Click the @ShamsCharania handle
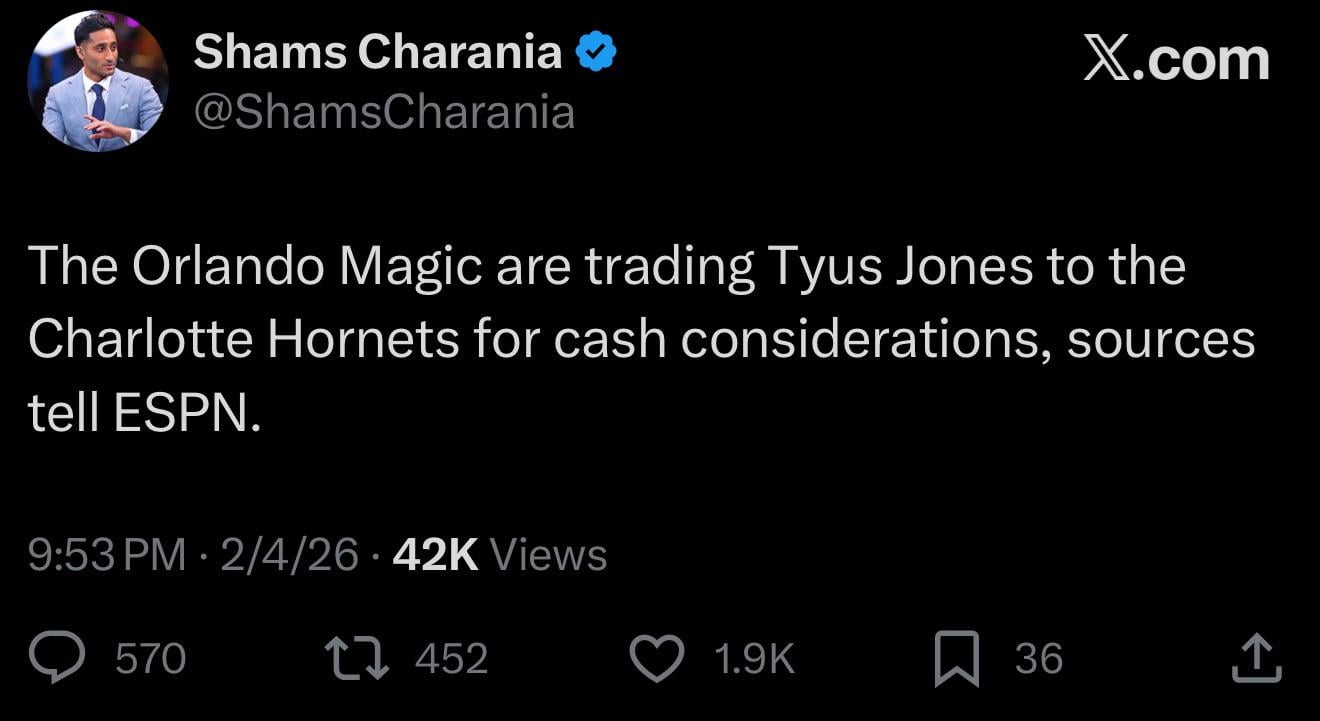 coord(385,112)
